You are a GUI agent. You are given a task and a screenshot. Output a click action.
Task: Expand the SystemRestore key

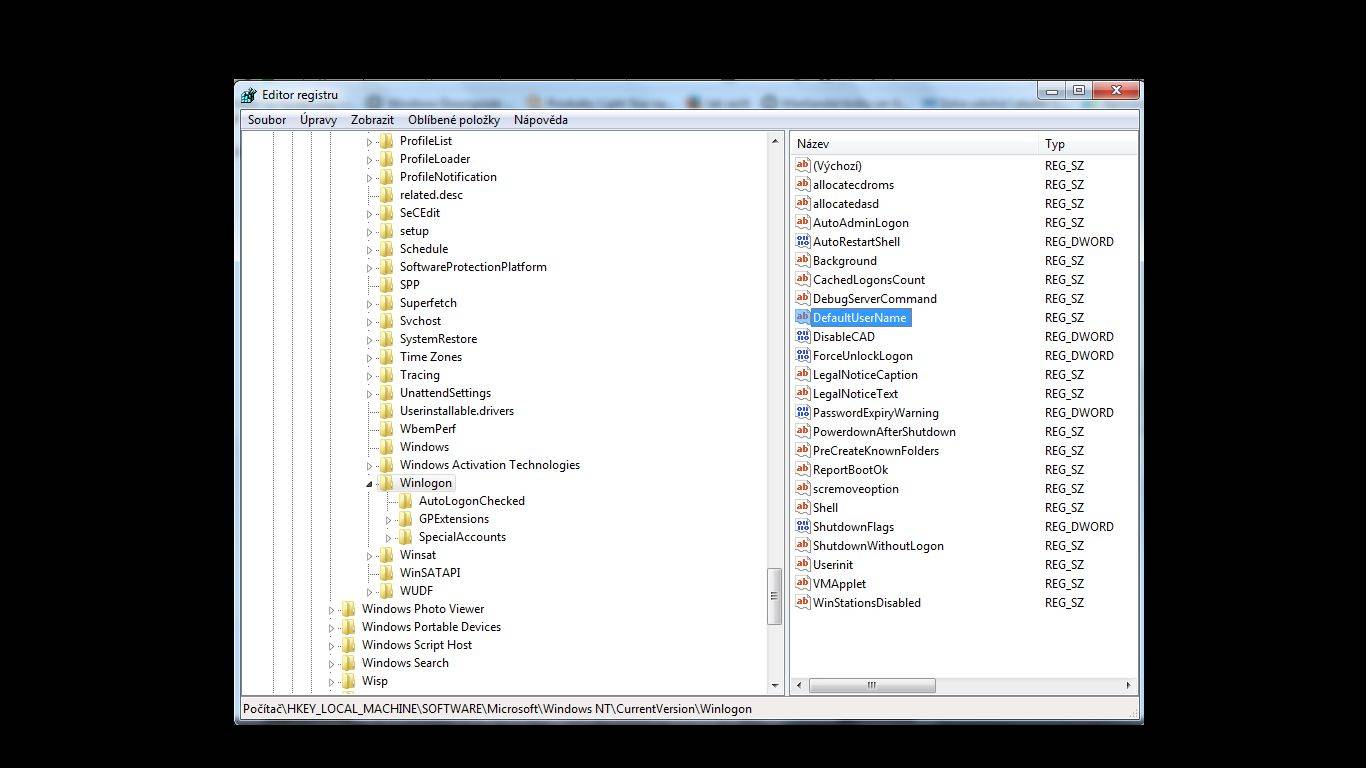point(369,340)
